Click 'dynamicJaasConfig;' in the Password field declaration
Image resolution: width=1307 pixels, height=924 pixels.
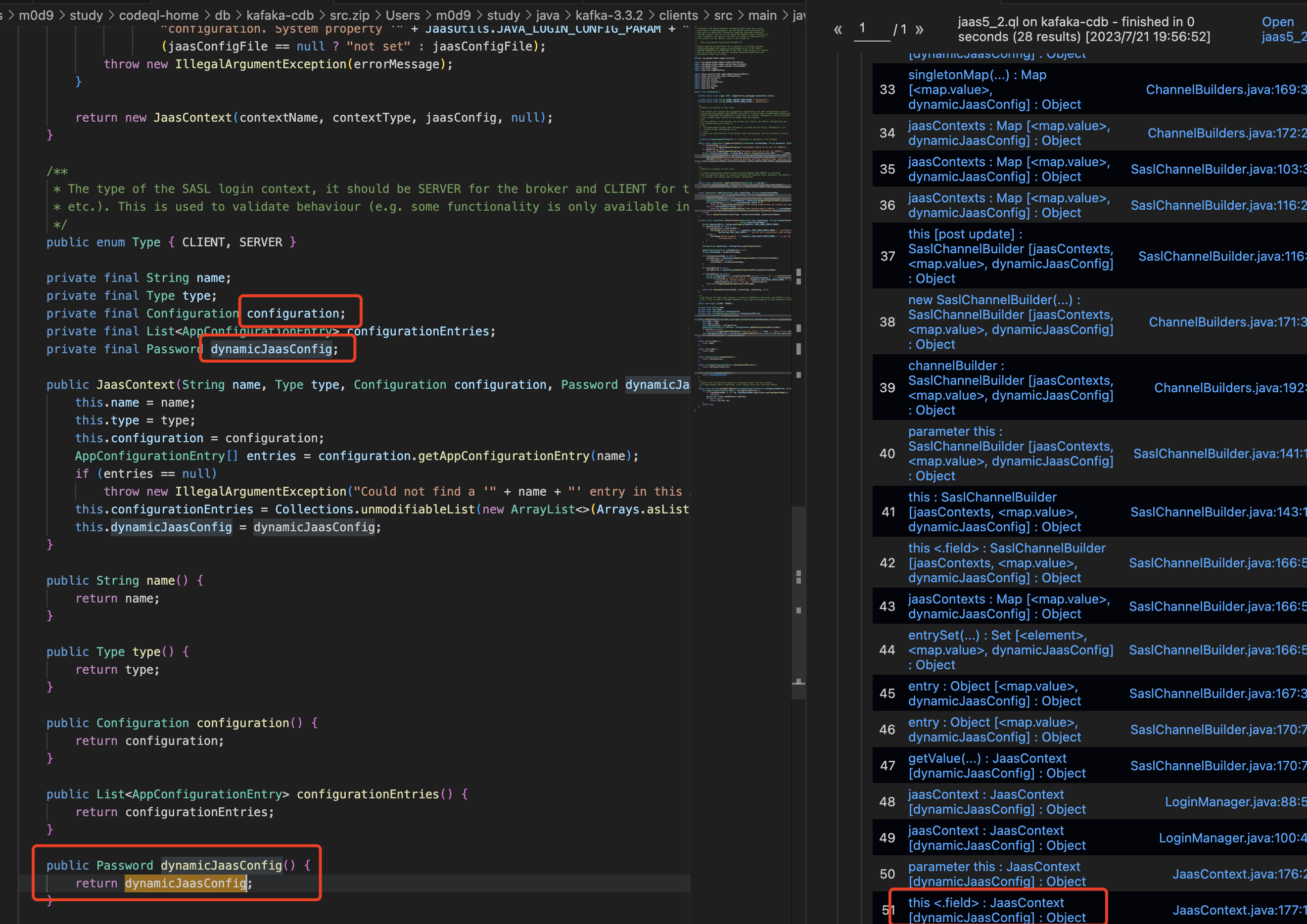[x=275, y=349]
